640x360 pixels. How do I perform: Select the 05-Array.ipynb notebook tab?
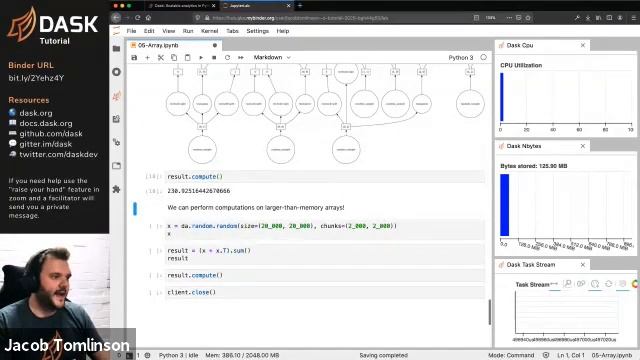coord(174,45)
